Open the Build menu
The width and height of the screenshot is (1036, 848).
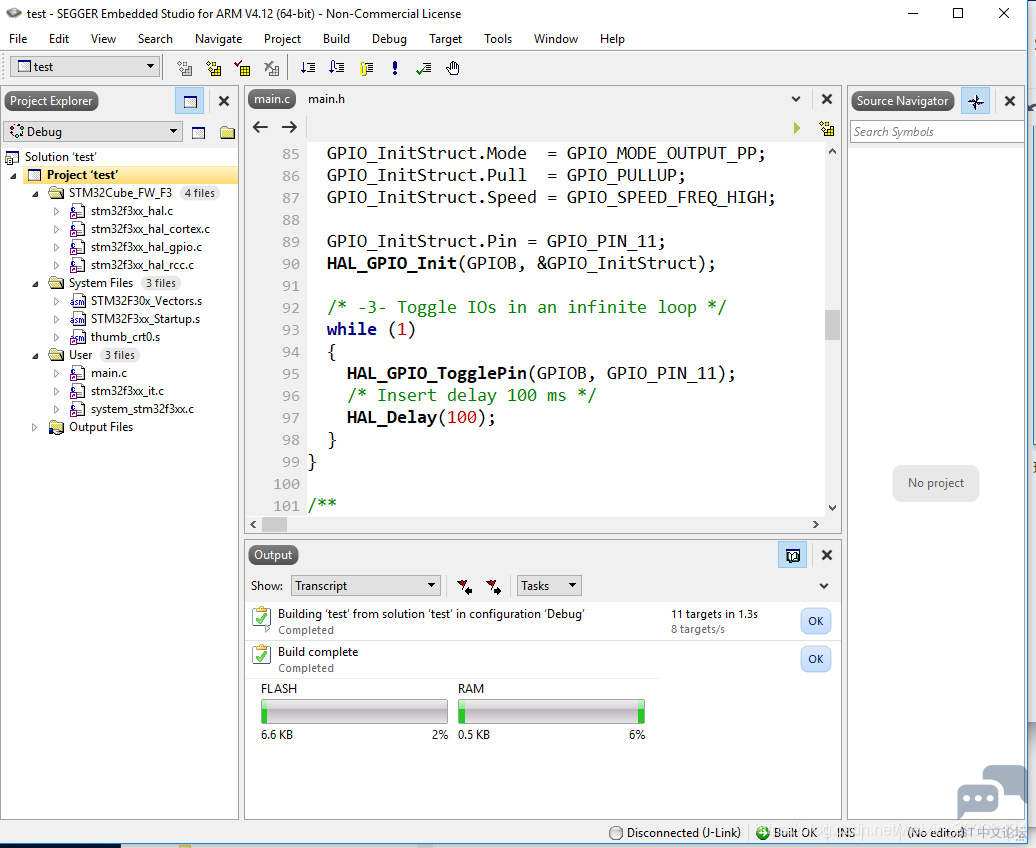coord(336,39)
